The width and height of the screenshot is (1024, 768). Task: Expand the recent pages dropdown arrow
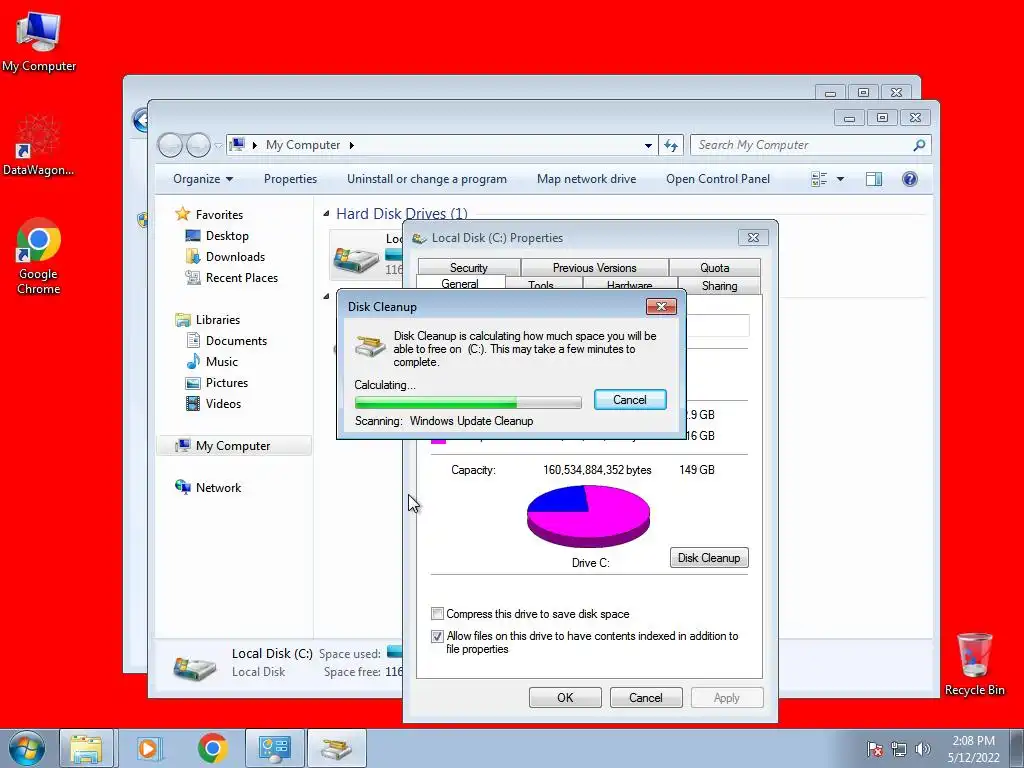coord(217,145)
